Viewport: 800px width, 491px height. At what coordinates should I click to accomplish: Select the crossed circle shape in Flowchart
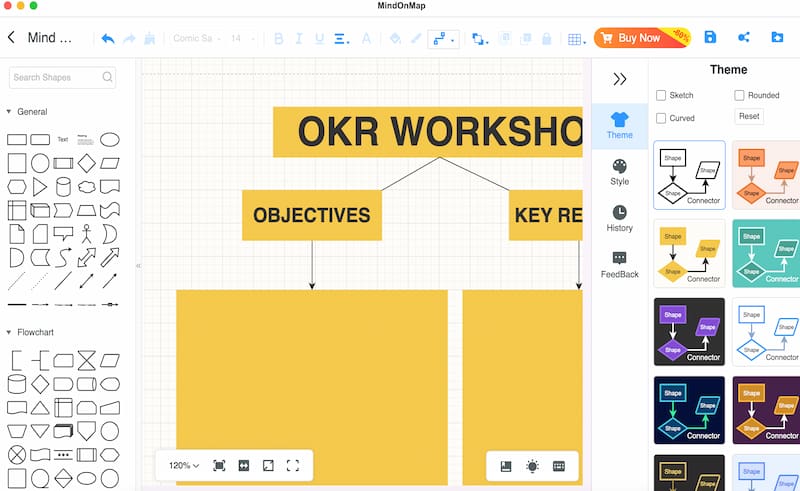17,454
